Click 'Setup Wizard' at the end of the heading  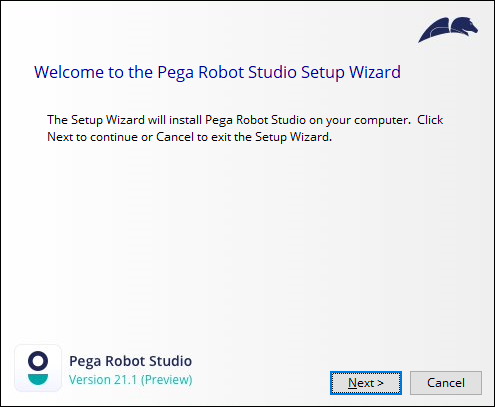click(351, 73)
